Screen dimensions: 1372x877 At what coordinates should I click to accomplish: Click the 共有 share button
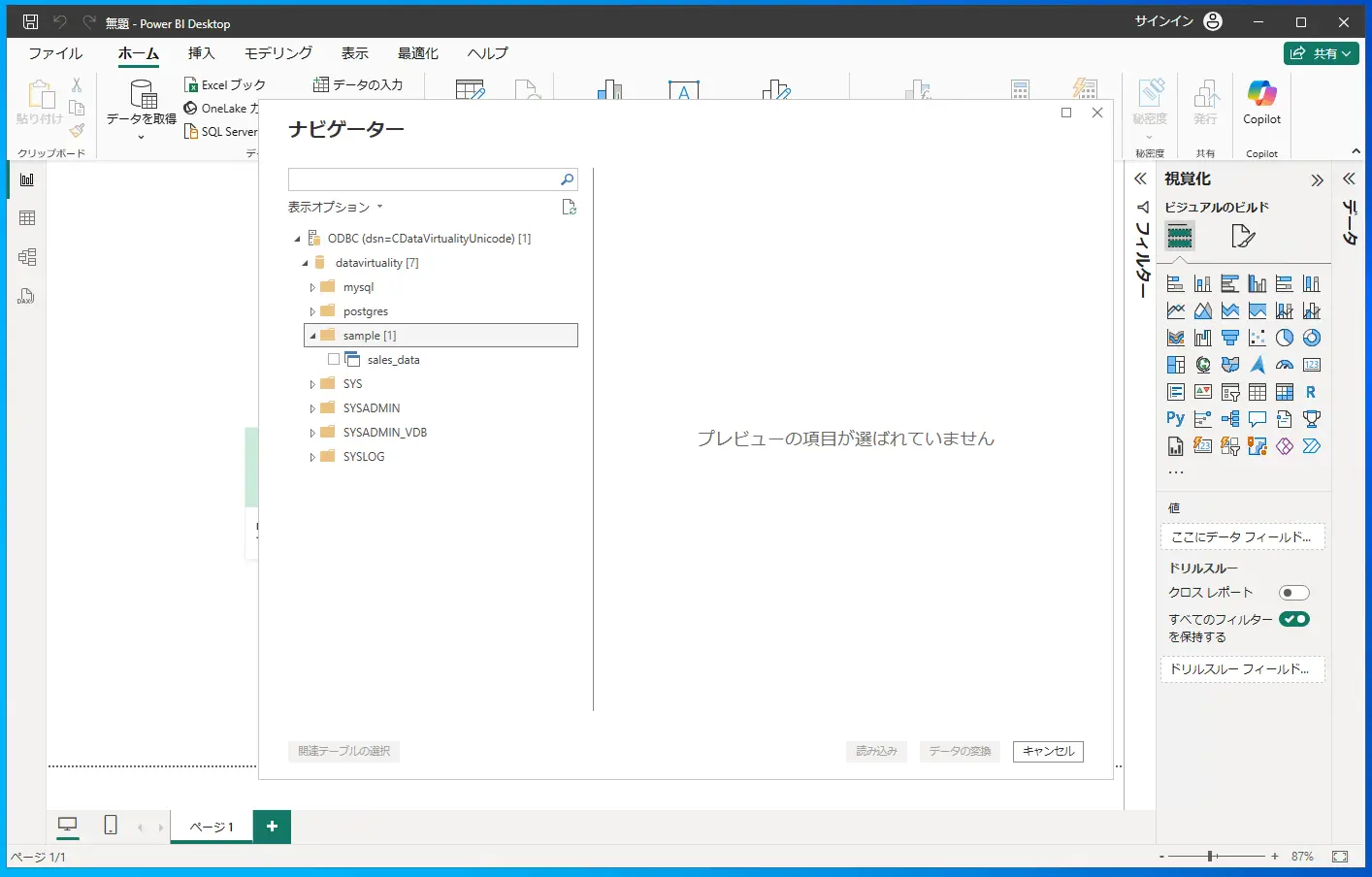[x=1321, y=53]
